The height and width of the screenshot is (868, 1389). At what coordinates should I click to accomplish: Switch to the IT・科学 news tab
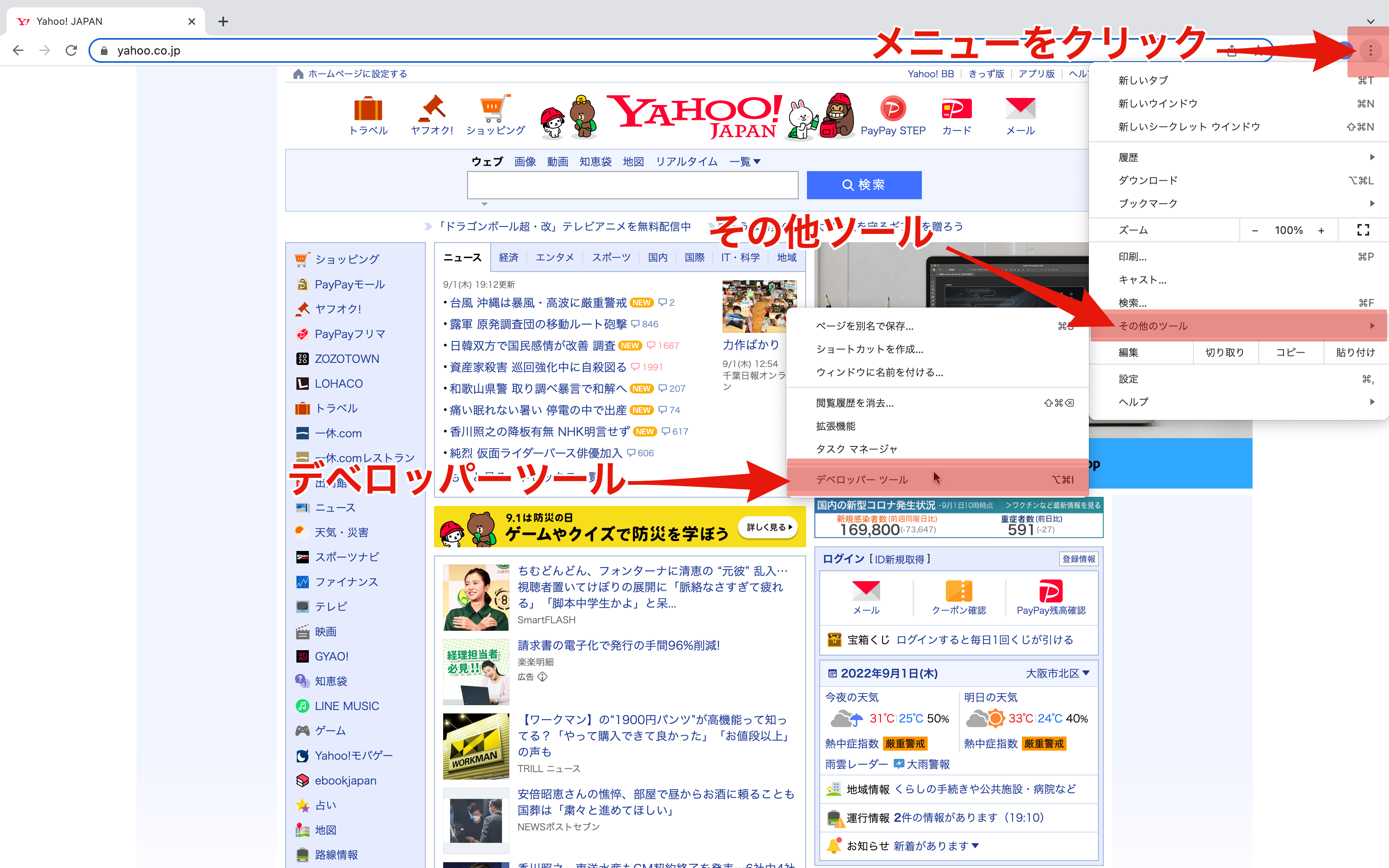[x=740, y=258]
